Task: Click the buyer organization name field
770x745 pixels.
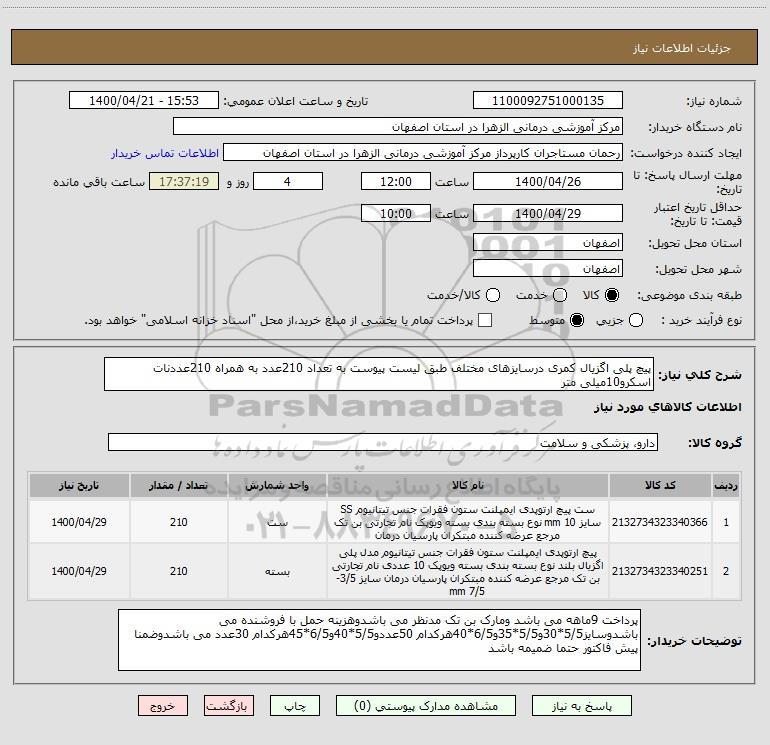Action: click(398, 127)
